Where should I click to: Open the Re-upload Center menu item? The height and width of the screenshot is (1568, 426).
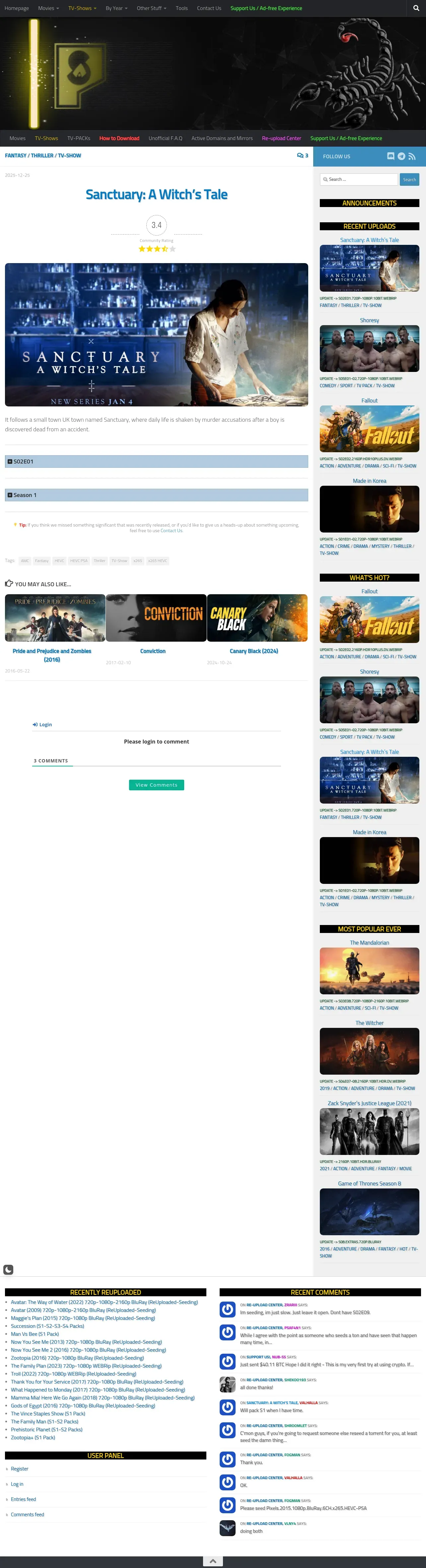282,138
